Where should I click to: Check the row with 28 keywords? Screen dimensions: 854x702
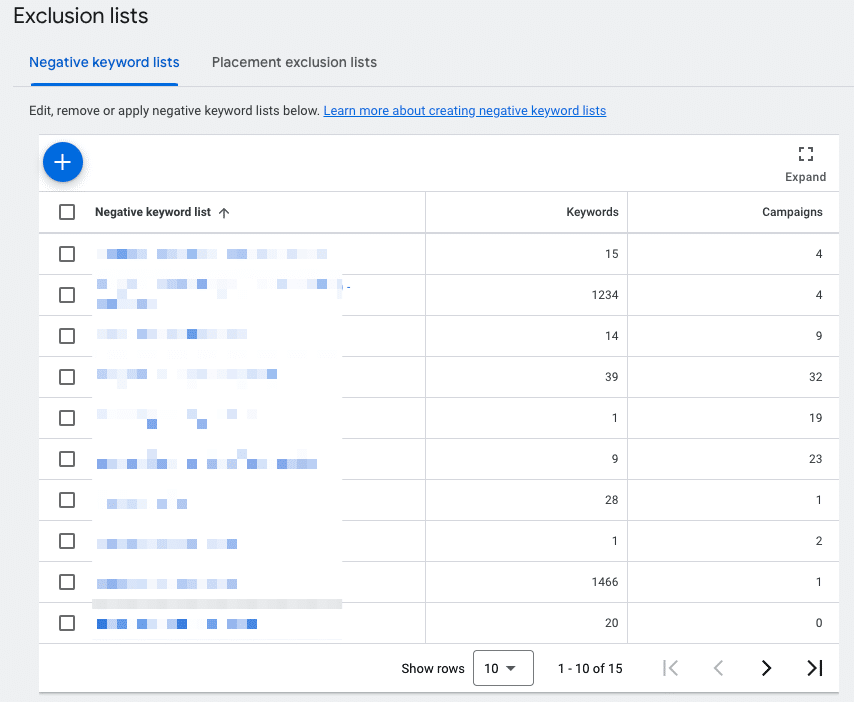pyautogui.click(x=67, y=500)
